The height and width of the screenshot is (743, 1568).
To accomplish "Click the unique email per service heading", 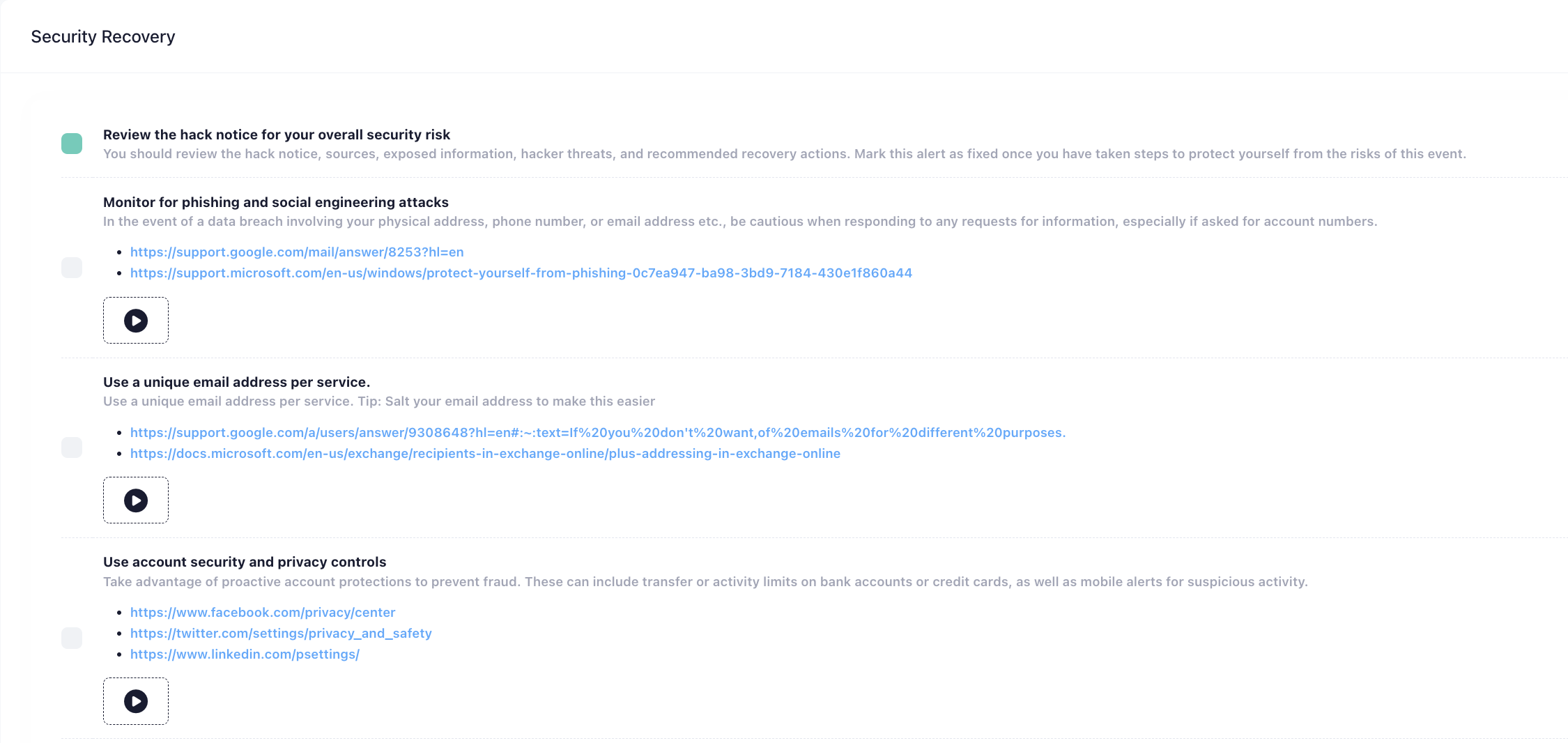I will 236,382.
